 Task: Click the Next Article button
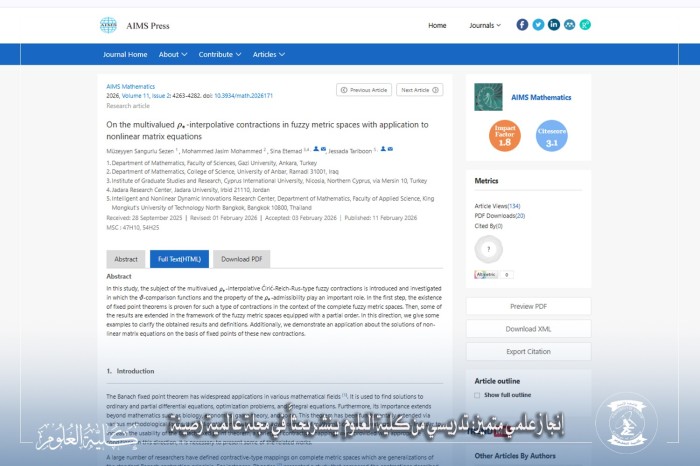coord(420,90)
